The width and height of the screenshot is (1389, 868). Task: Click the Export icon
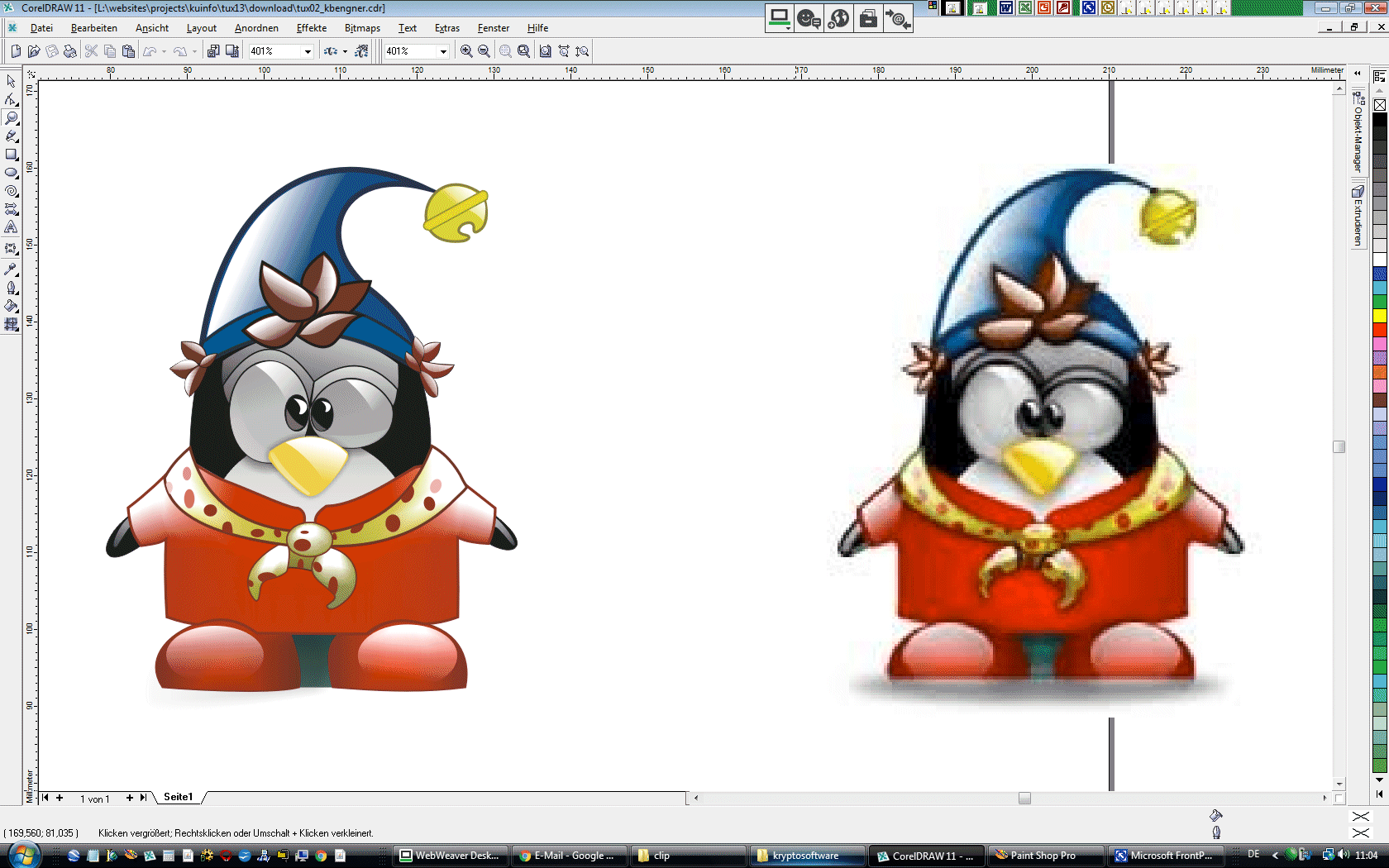232,51
